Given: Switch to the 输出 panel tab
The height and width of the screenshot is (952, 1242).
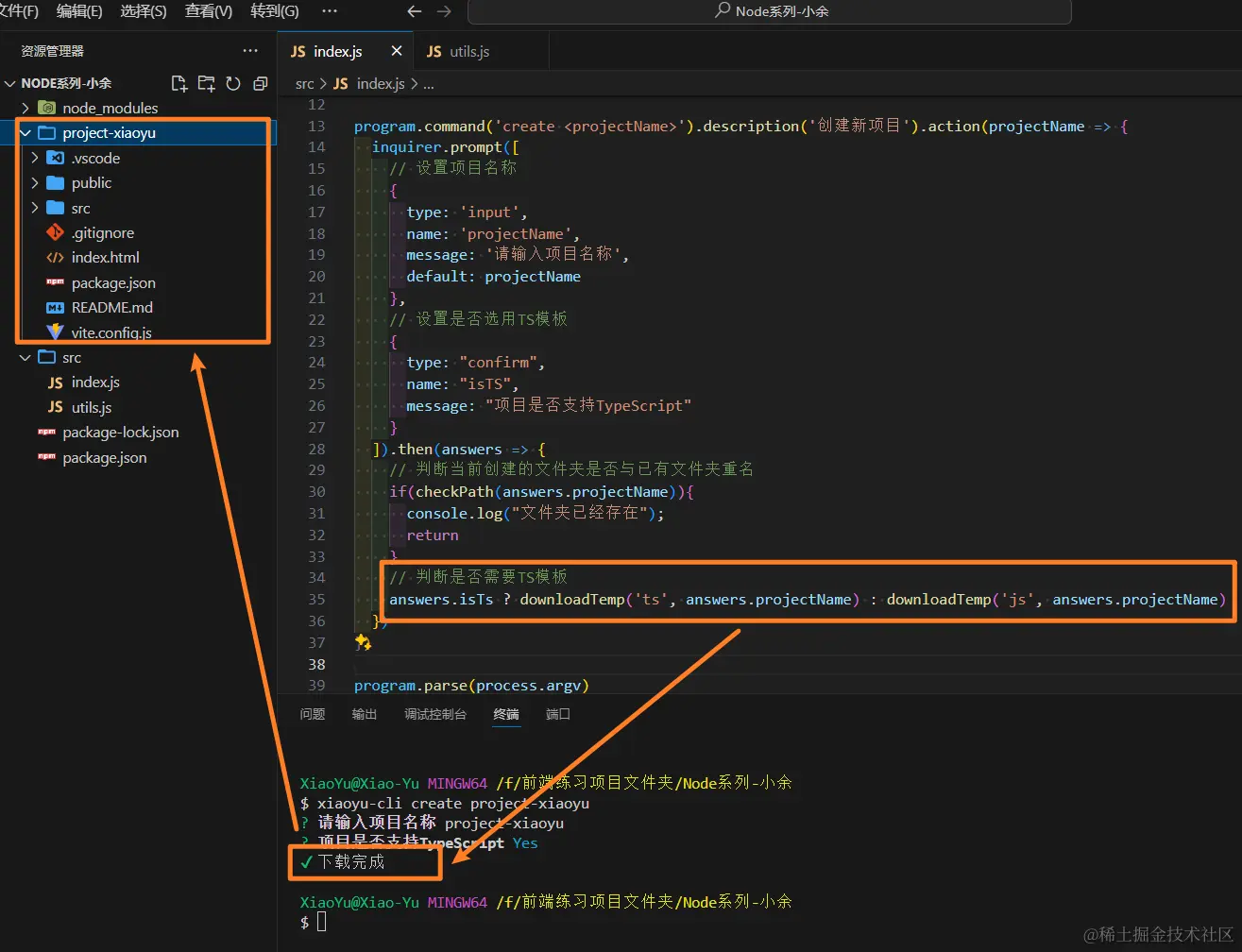Looking at the screenshot, I should coord(365,714).
